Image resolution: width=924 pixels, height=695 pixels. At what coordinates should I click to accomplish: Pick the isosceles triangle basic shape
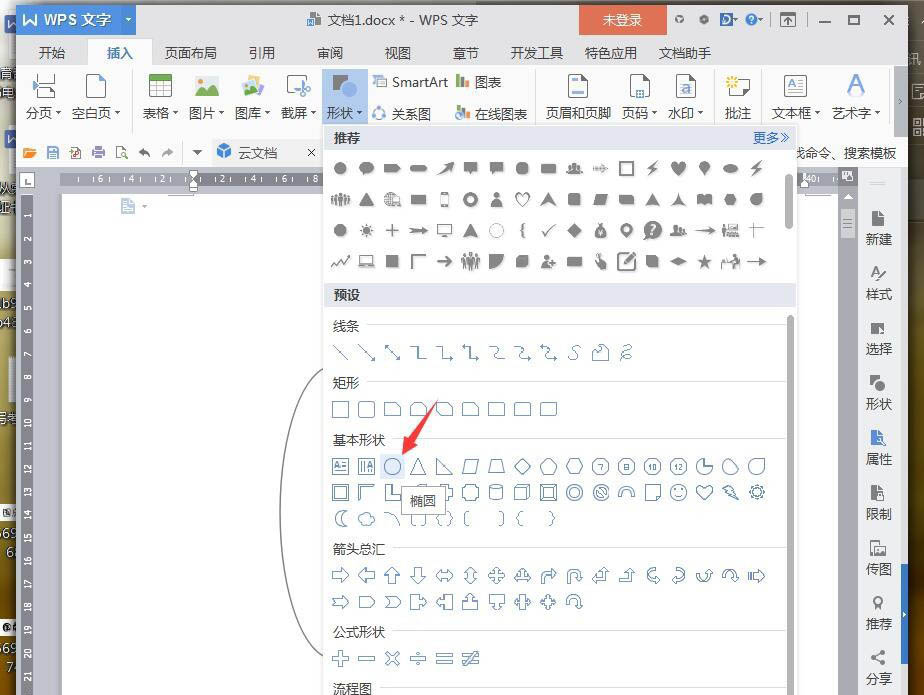(x=418, y=467)
